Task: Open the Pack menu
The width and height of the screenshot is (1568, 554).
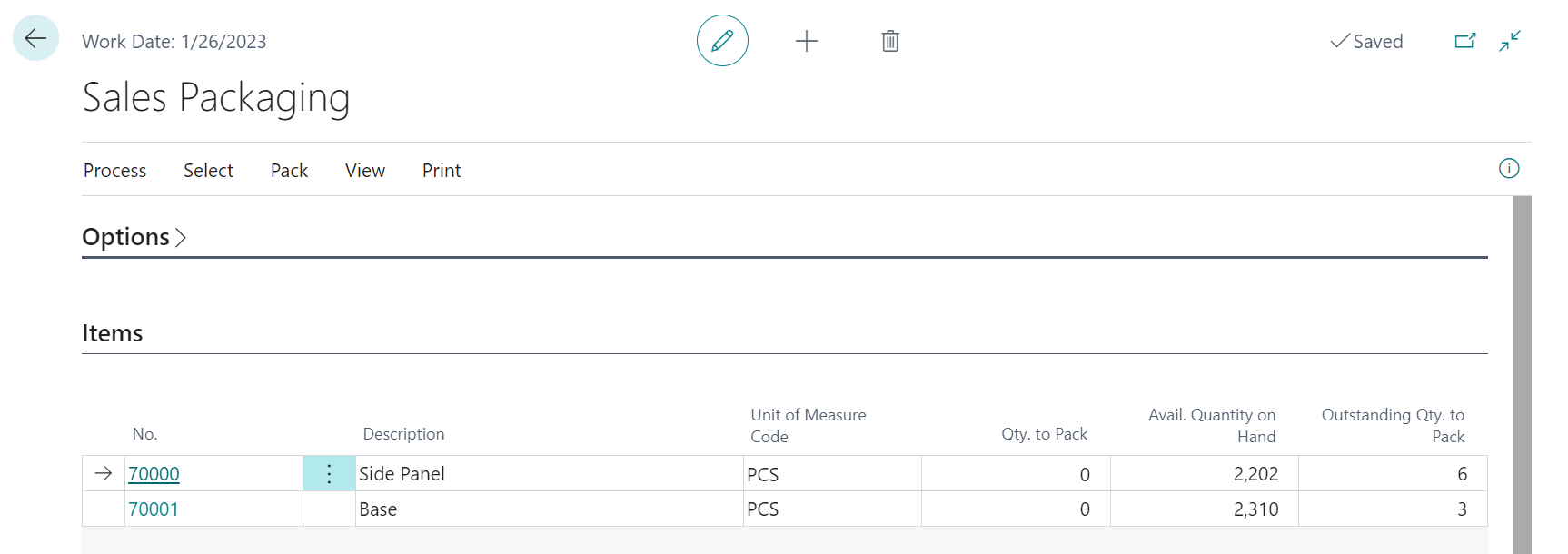Action: 289,171
